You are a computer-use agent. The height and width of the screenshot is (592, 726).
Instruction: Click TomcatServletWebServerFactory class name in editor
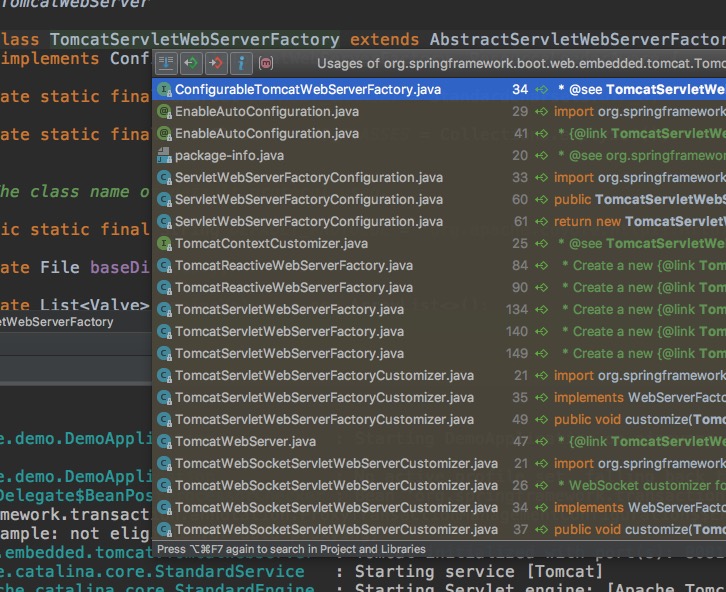point(194,40)
